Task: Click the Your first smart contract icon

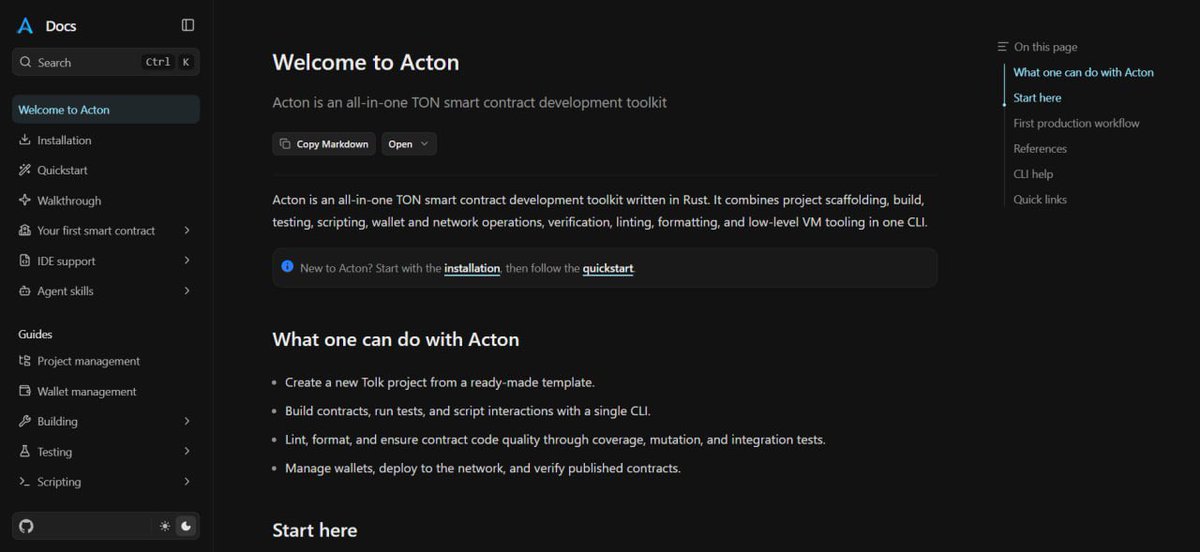Action: [25, 230]
